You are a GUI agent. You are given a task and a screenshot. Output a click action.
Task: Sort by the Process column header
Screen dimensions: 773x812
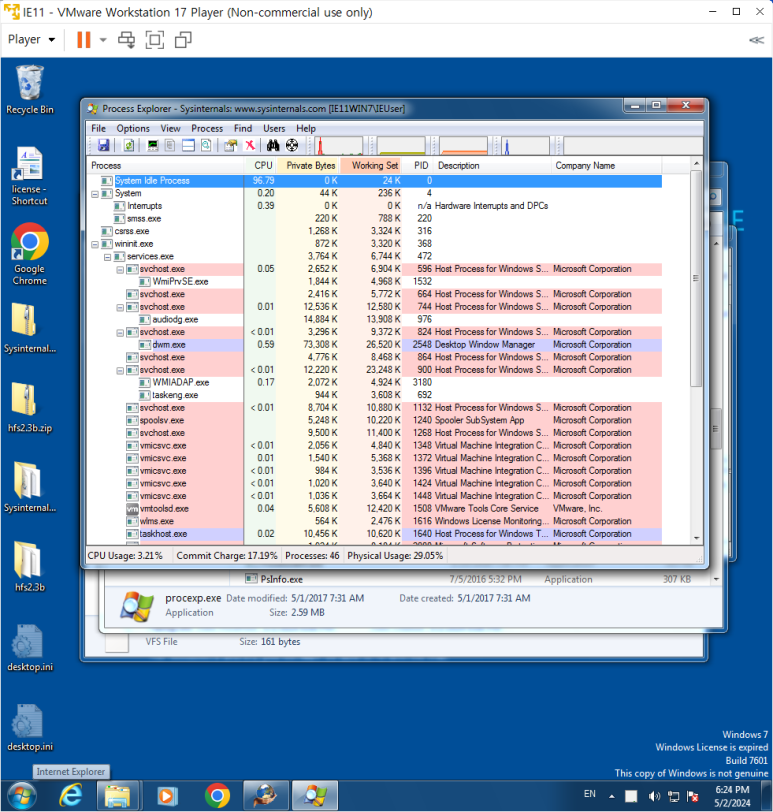165,166
